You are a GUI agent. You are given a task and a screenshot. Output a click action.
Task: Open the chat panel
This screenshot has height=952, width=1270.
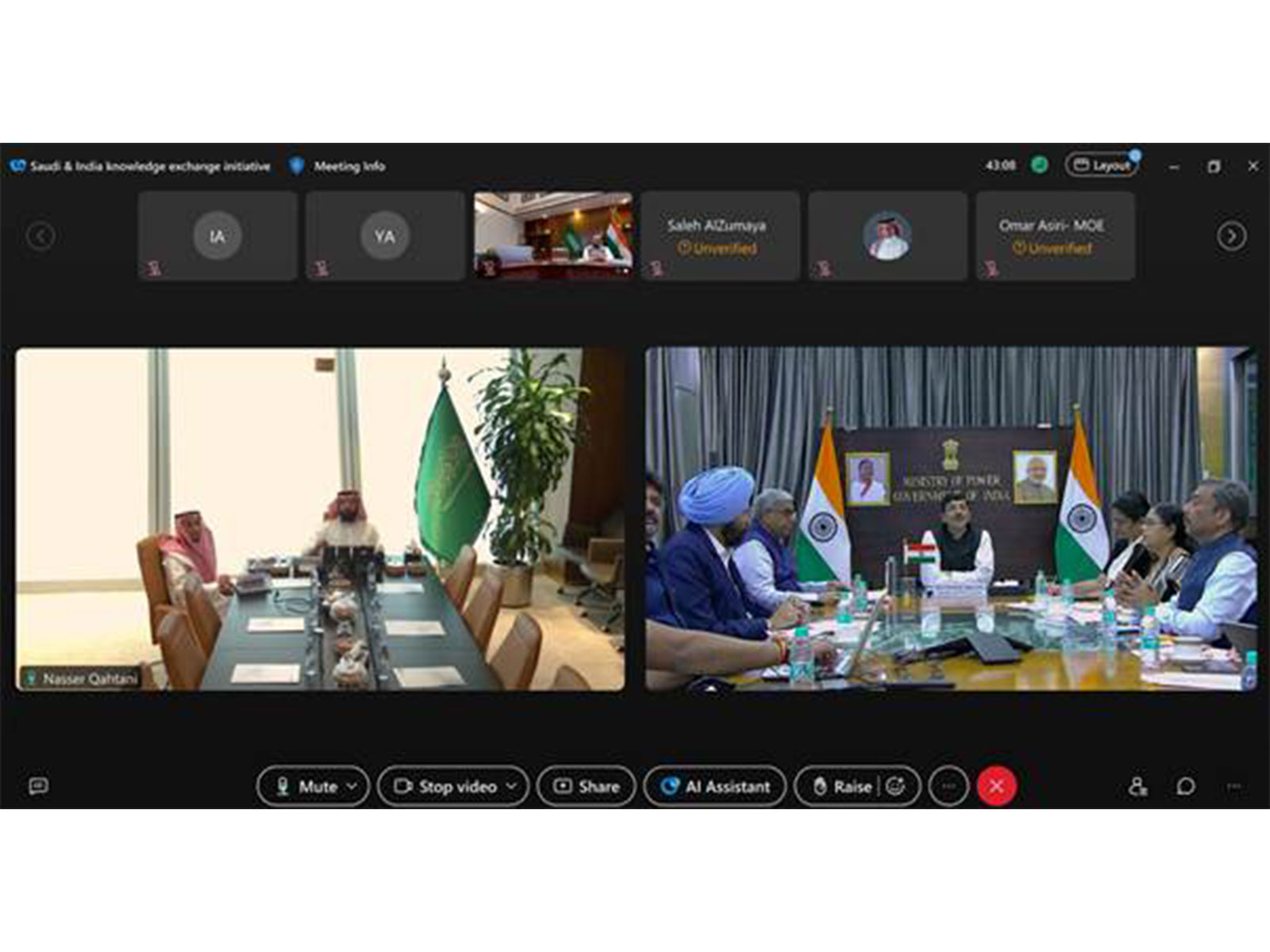point(1186,786)
